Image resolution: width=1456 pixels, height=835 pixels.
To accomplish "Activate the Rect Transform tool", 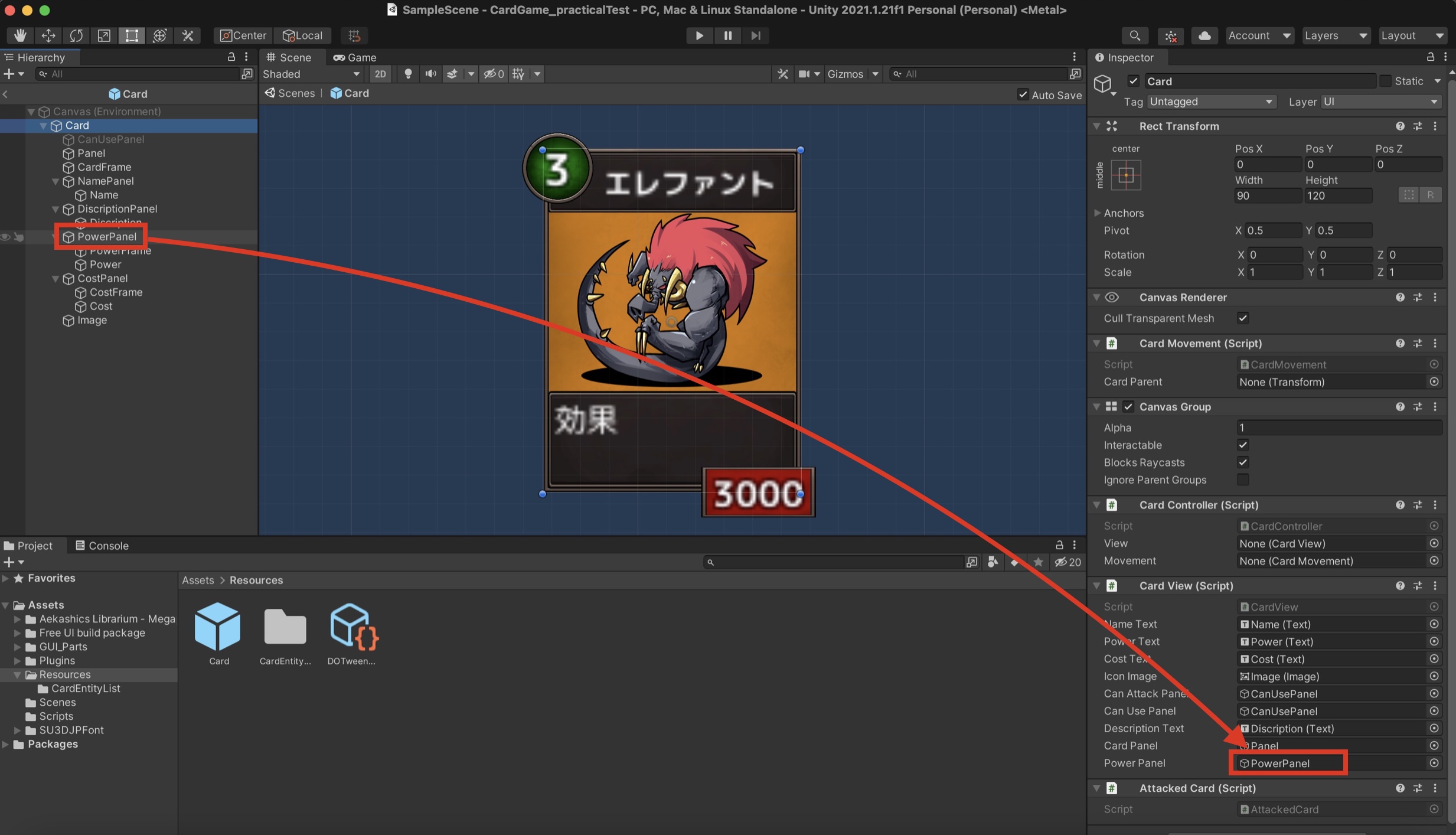I will click(x=131, y=35).
